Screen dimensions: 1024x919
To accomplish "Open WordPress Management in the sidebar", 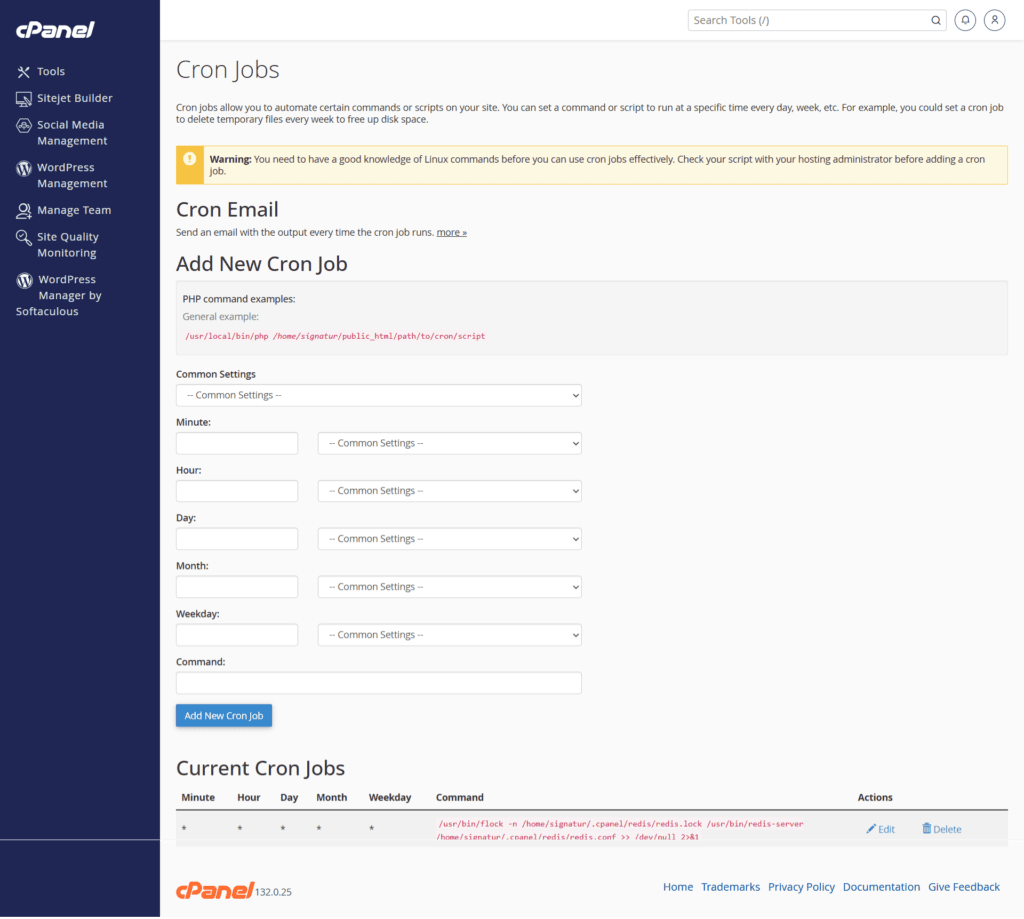I will point(75,175).
